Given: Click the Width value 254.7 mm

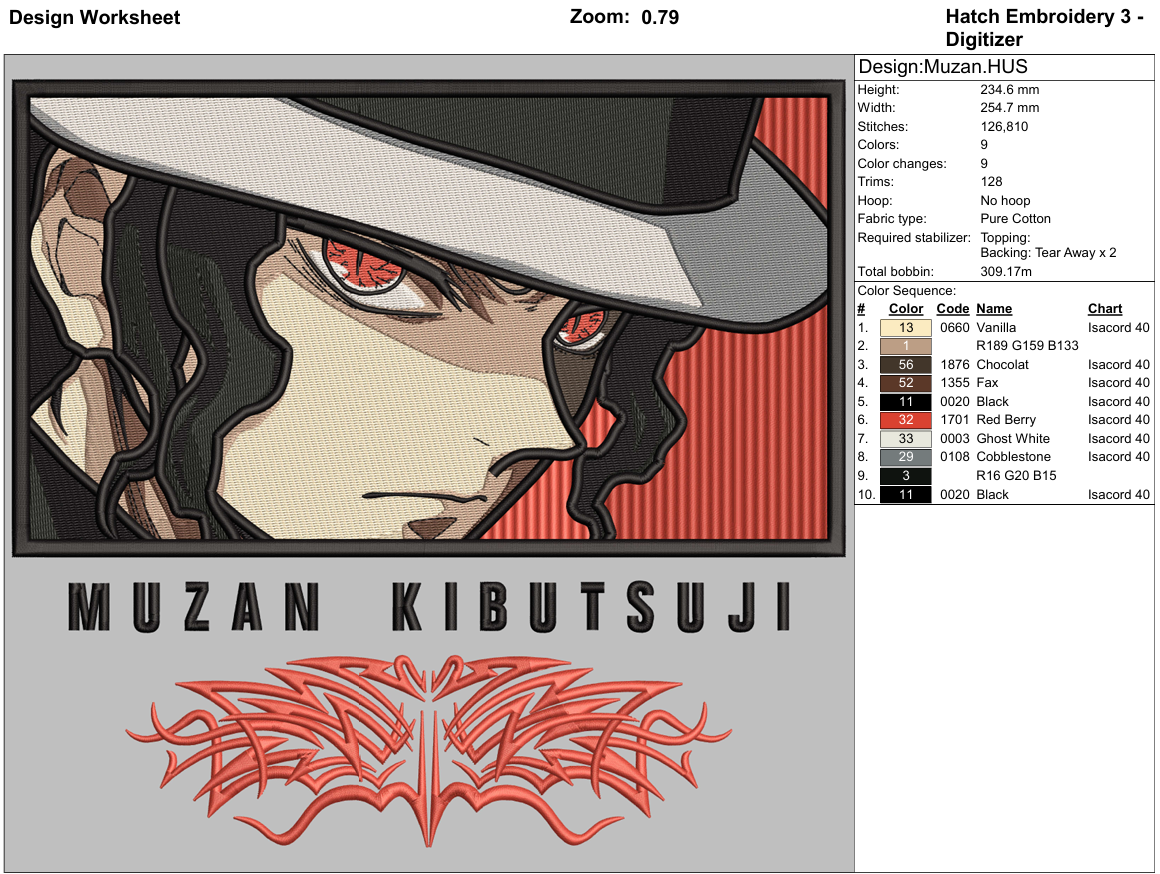Looking at the screenshot, I should 1009,108.
